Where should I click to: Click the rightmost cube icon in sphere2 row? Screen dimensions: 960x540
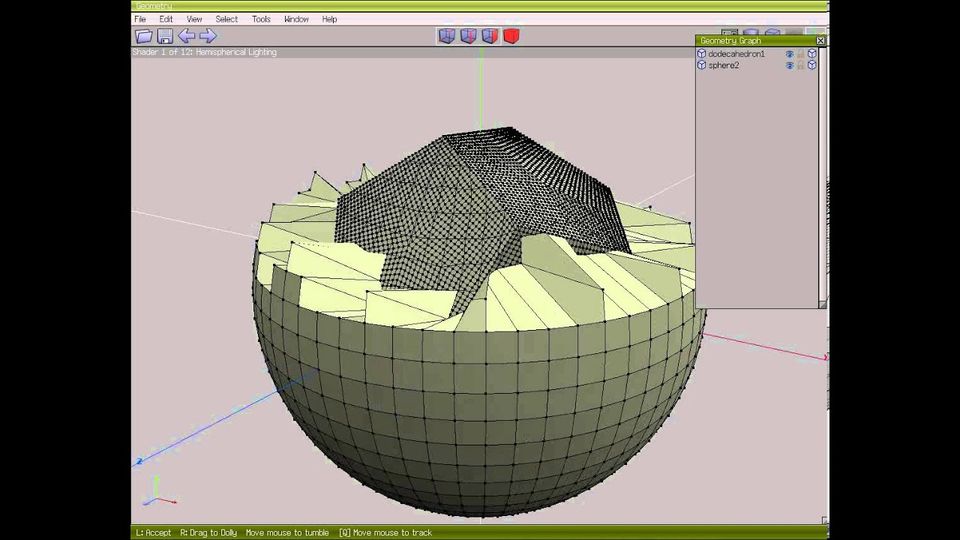[x=812, y=65]
